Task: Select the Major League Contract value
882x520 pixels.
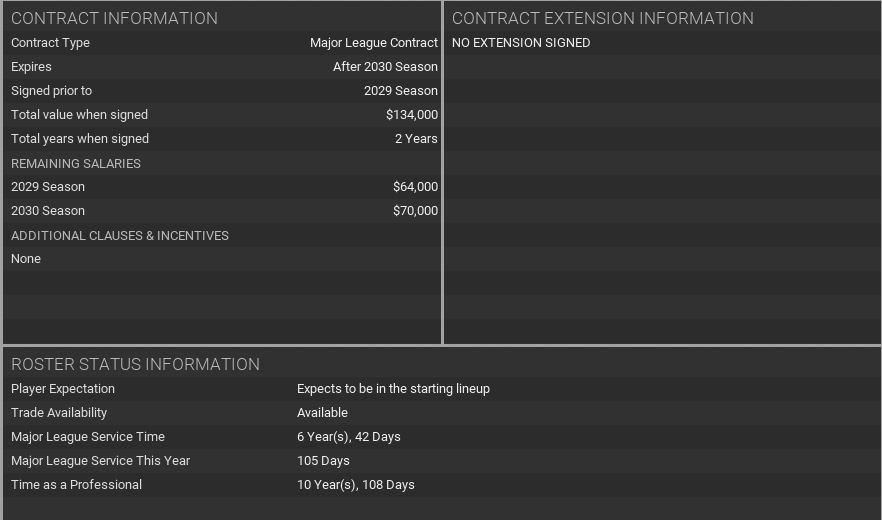Action: pos(373,43)
